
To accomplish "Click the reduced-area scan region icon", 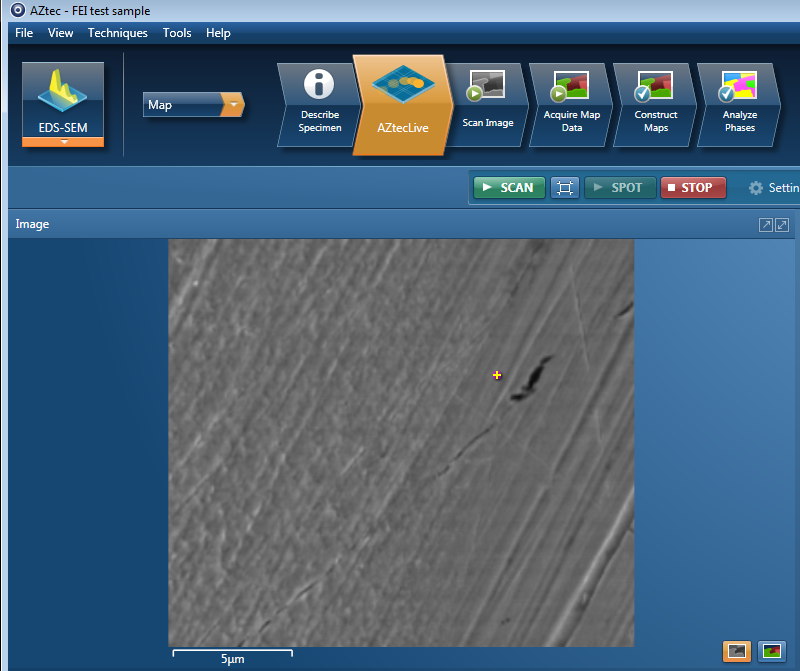I will coord(565,188).
